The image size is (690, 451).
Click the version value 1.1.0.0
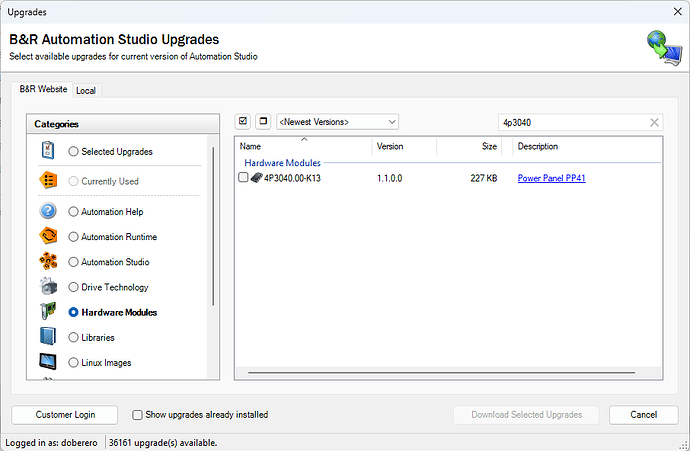coord(389,178)
